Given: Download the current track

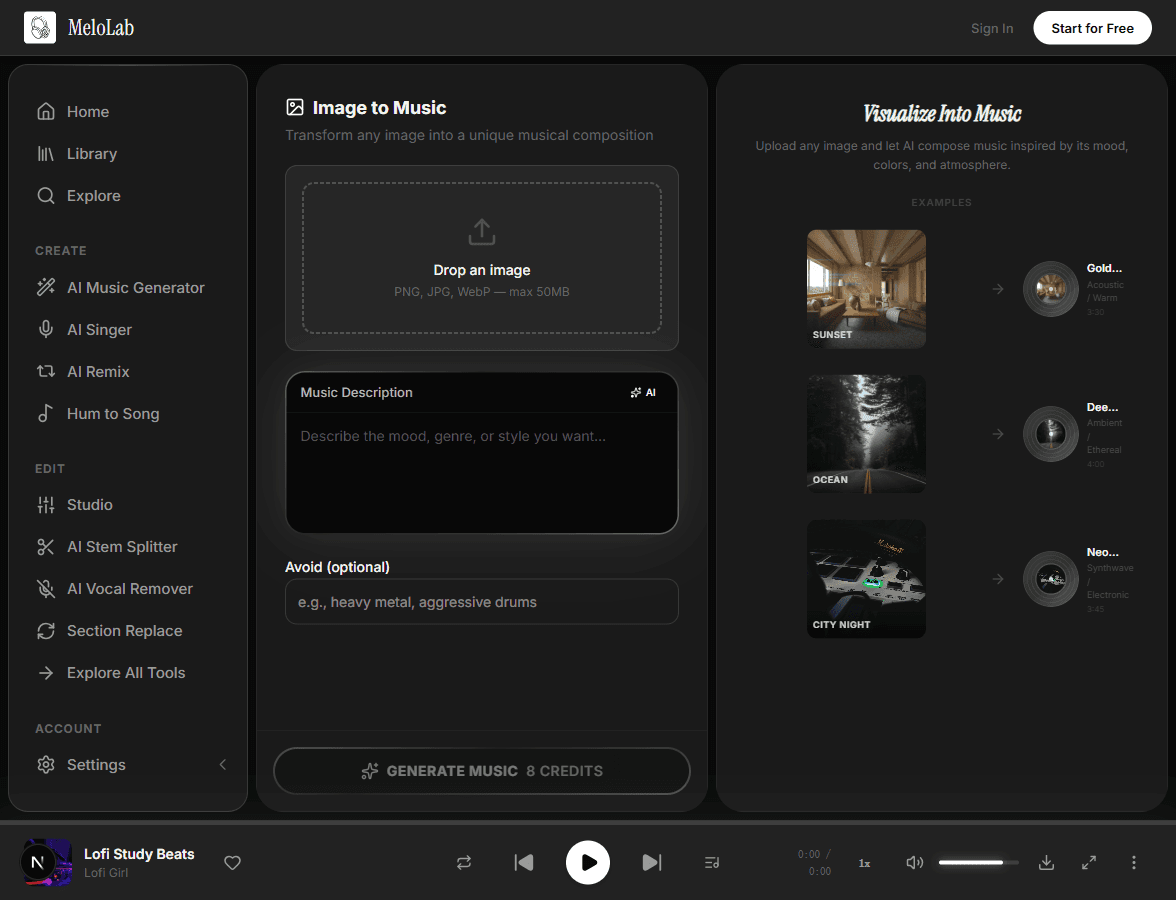Looking at the screenshot, I should click(x=1046, y=862).
